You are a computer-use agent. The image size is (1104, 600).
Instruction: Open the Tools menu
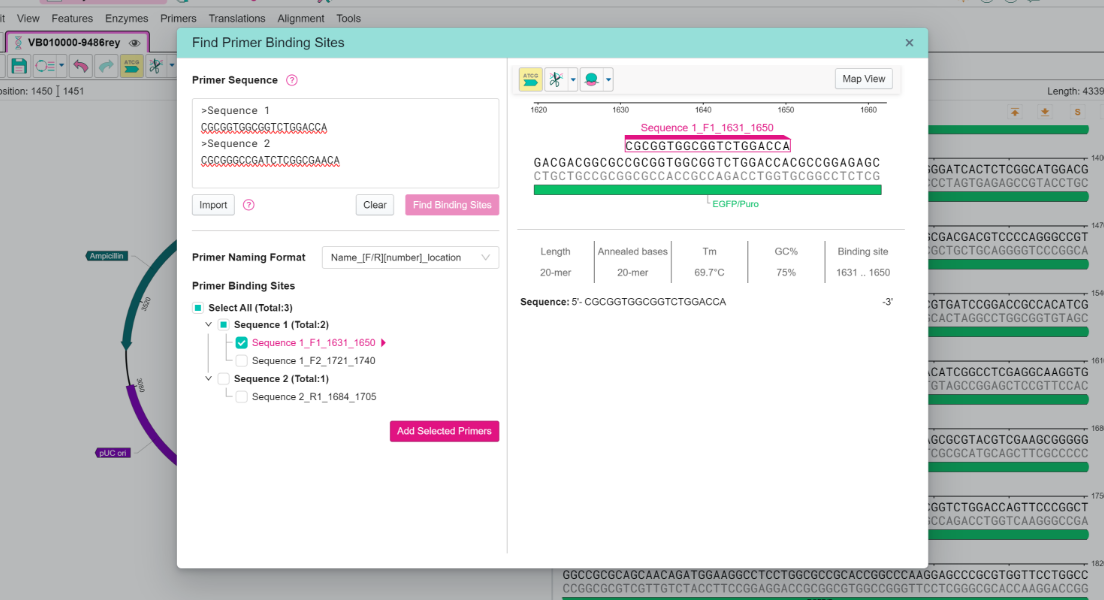point(349,18)
